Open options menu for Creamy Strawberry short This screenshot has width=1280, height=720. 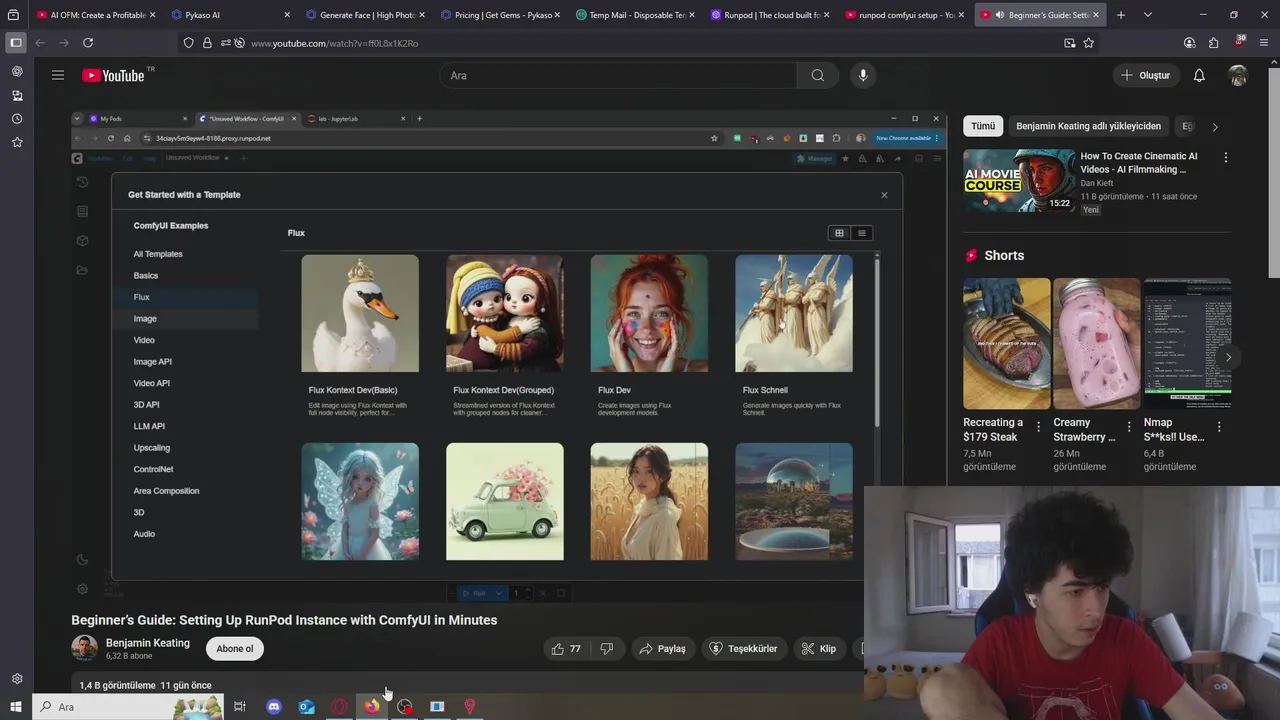[x=1129, y=426]
